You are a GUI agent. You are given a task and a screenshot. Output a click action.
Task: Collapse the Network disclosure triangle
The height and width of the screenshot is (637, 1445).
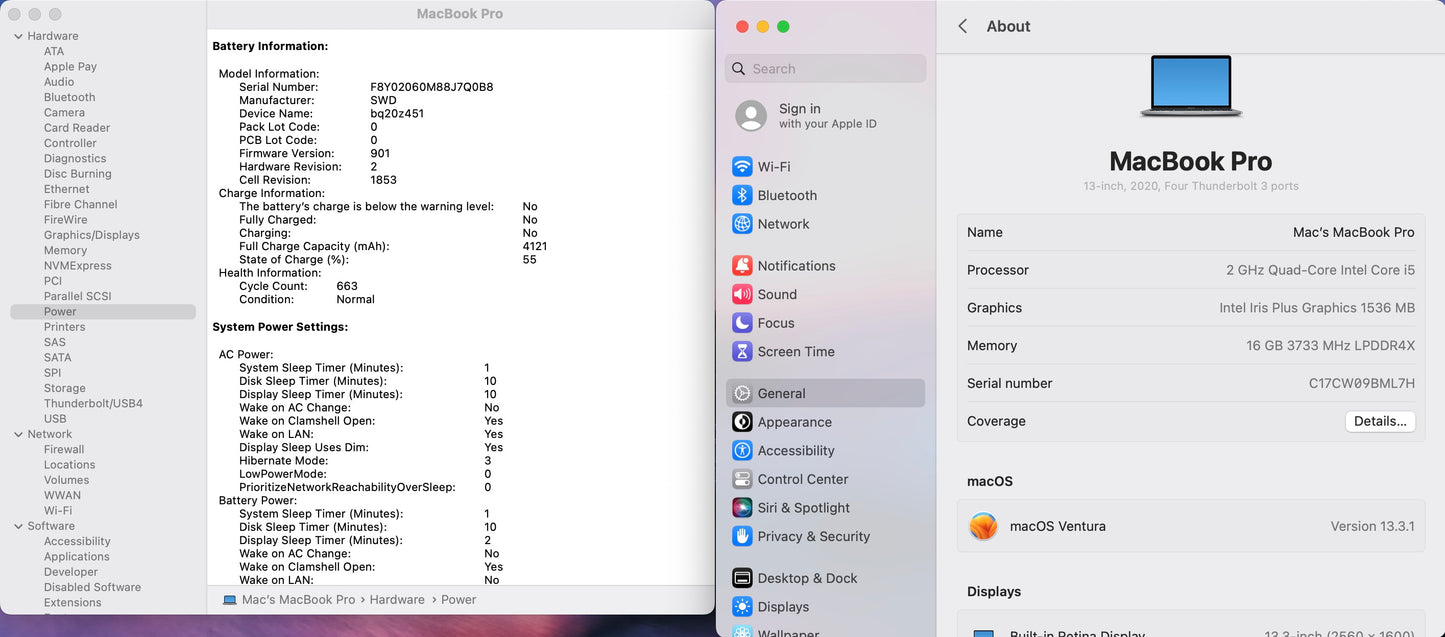(18, 435)
